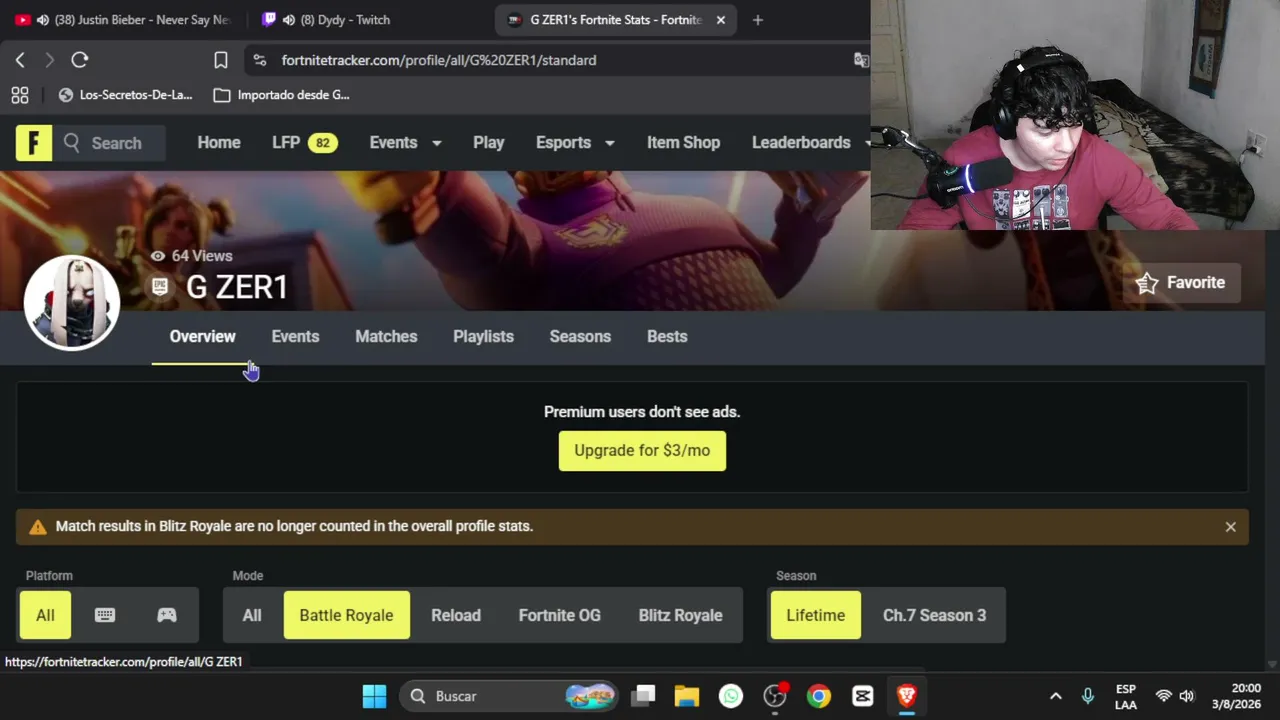Screen dimensions: 1280x720
Task: Click the browser address bar URL
Action: coord(439,60)
